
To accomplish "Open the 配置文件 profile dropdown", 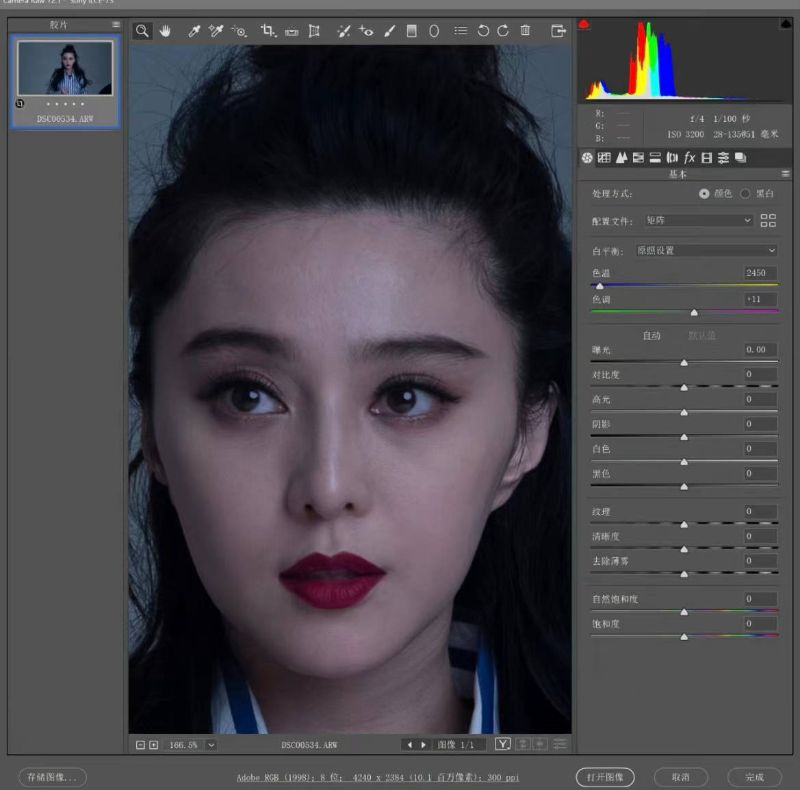I will (698, 220).
